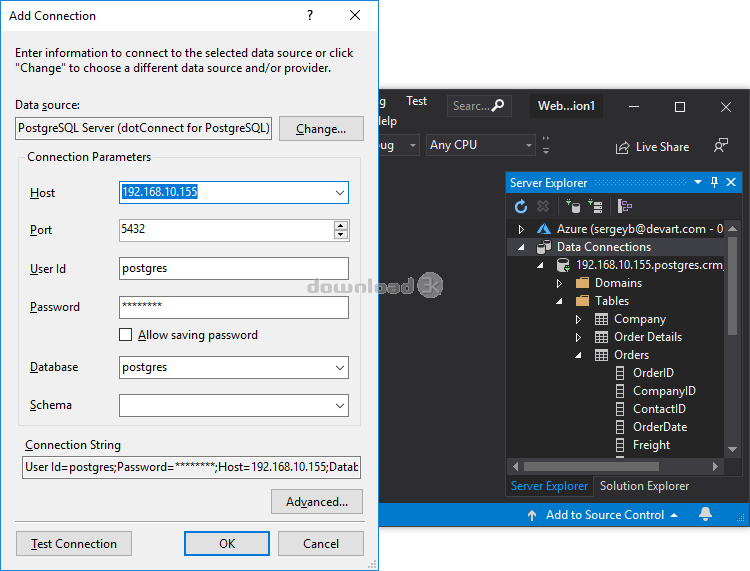
Task: Click the Password input field
Action: coord(233,307)
